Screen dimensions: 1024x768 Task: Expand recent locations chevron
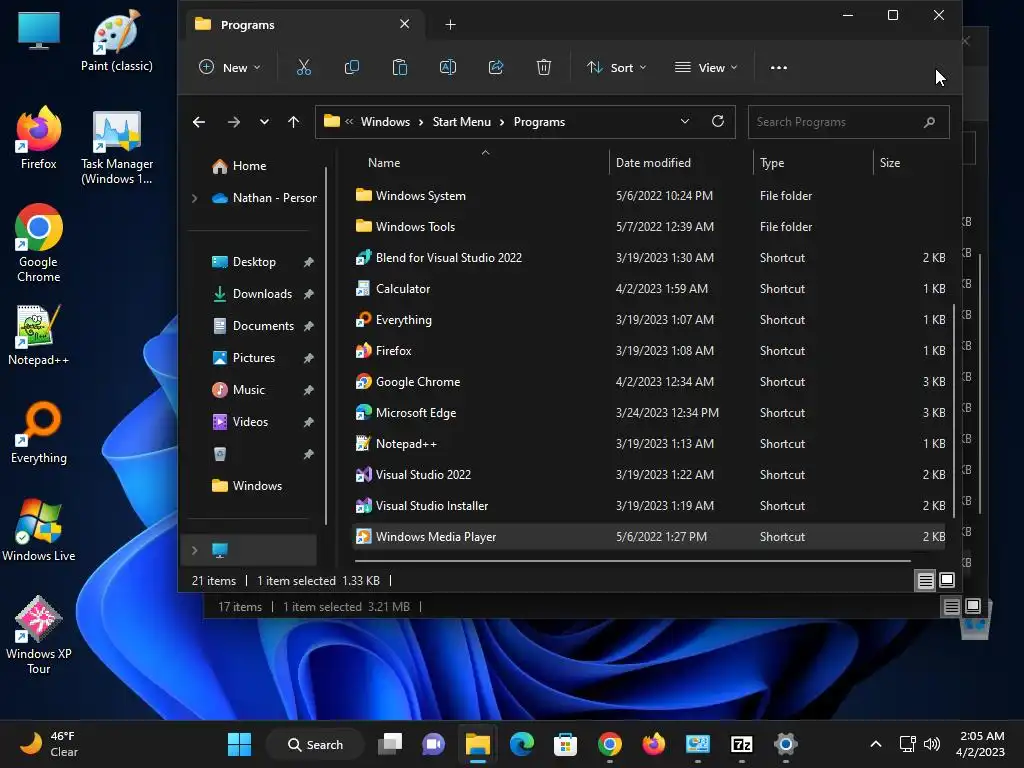point(264,122)
